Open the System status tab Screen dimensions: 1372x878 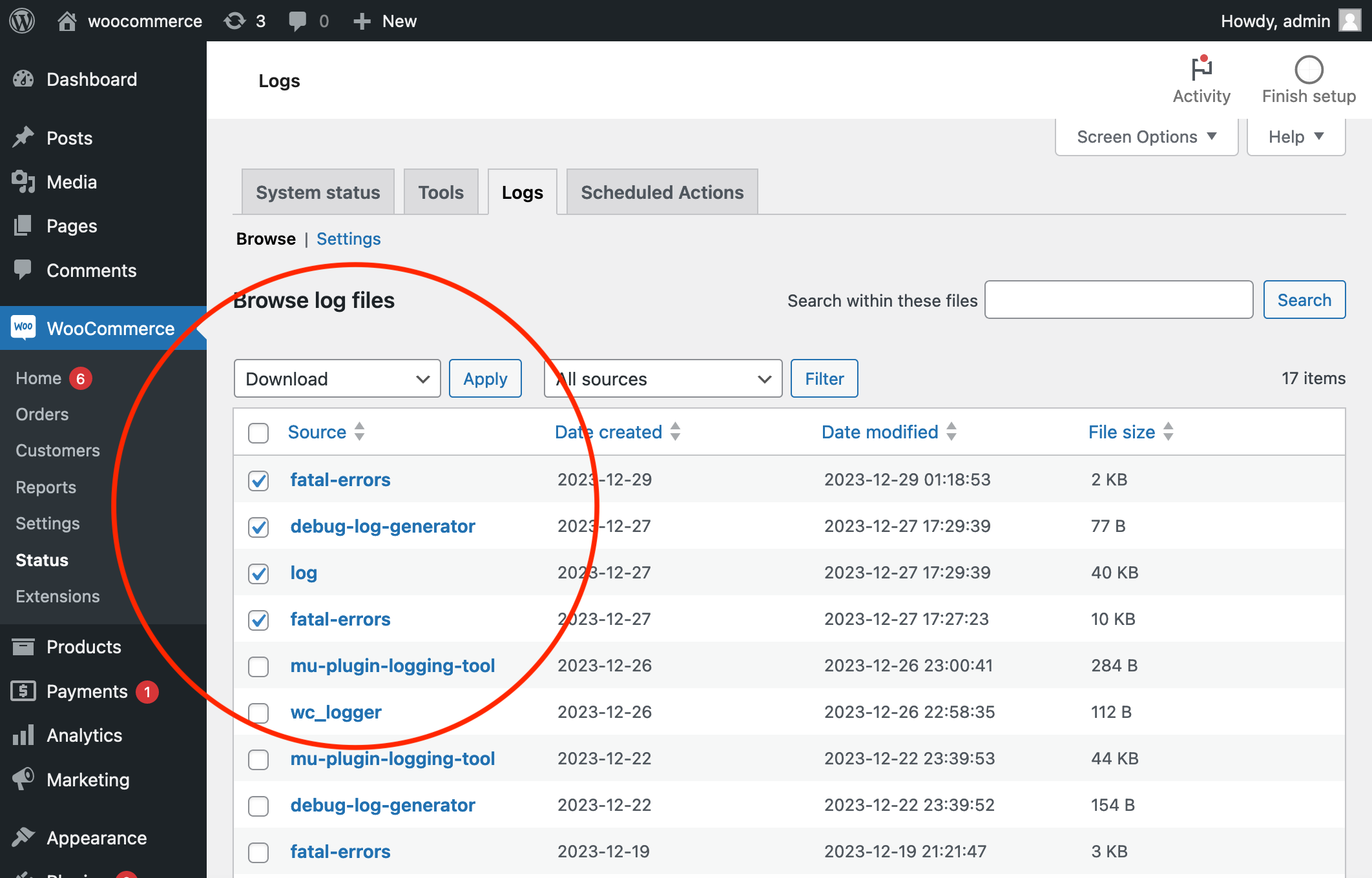pyautogui.click(x=317, y=191)
